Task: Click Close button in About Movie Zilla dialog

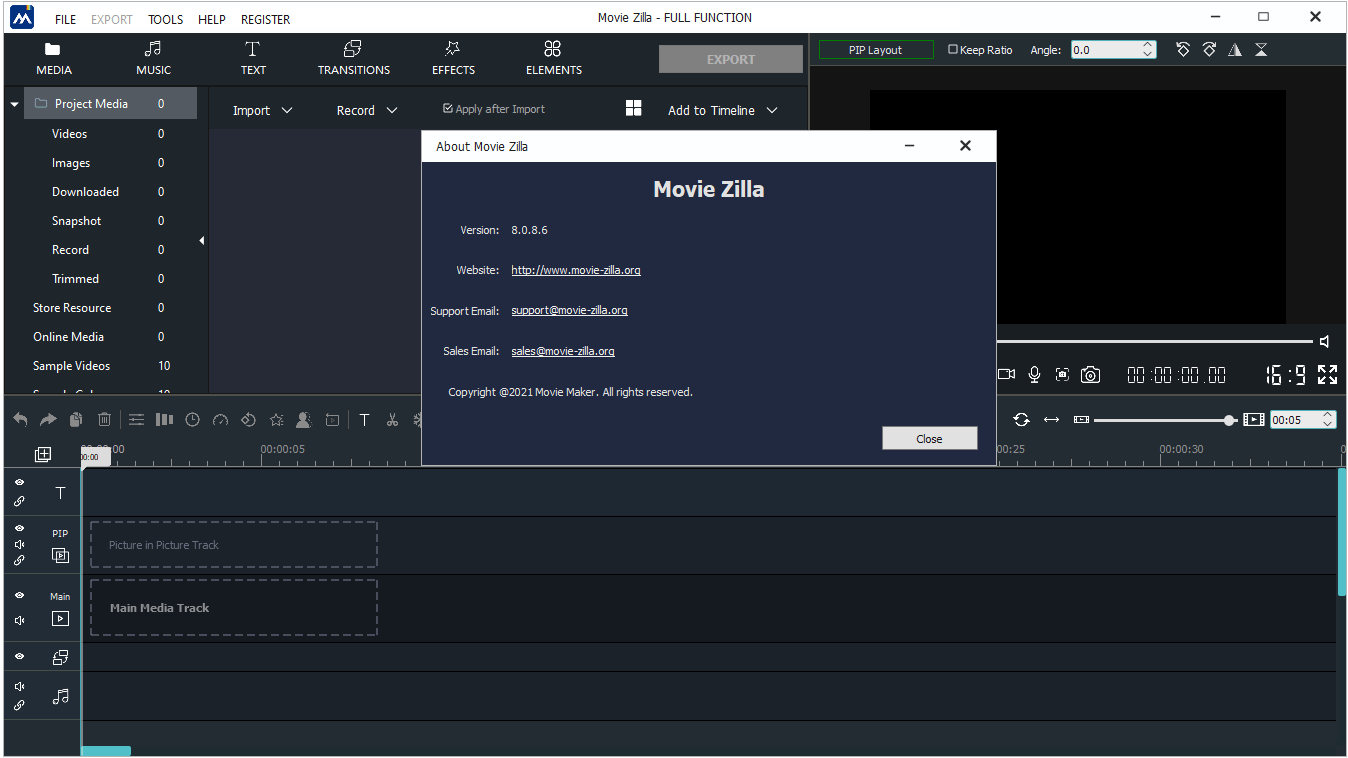Action: click(x=929, y=438)
